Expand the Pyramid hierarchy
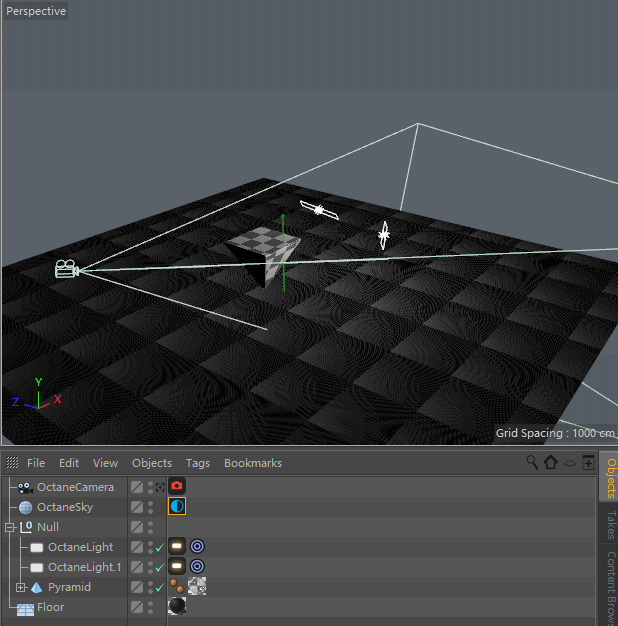 21,587
